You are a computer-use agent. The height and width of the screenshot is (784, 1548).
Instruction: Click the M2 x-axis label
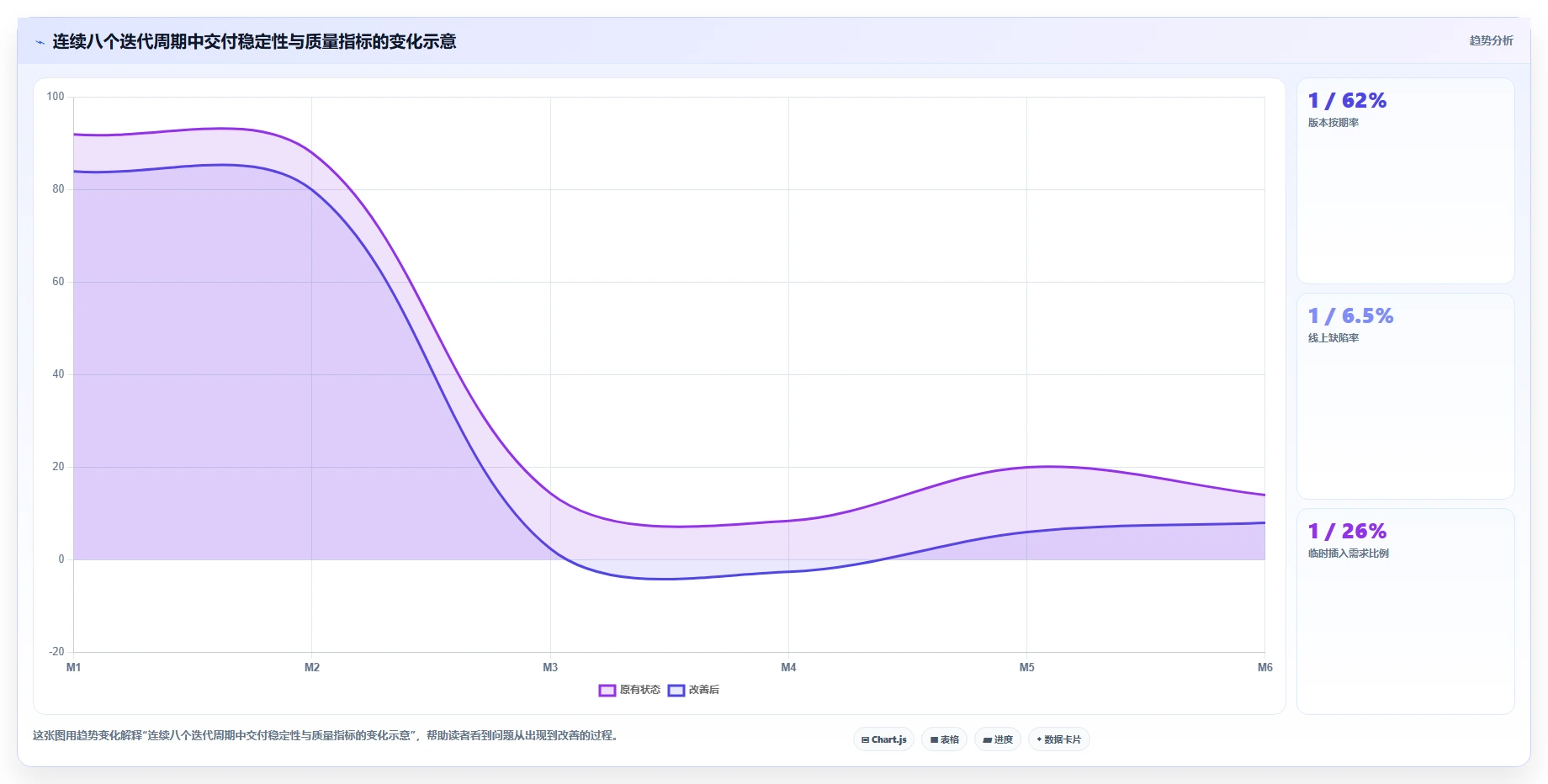pyautogui.click(x=312, y=667)
